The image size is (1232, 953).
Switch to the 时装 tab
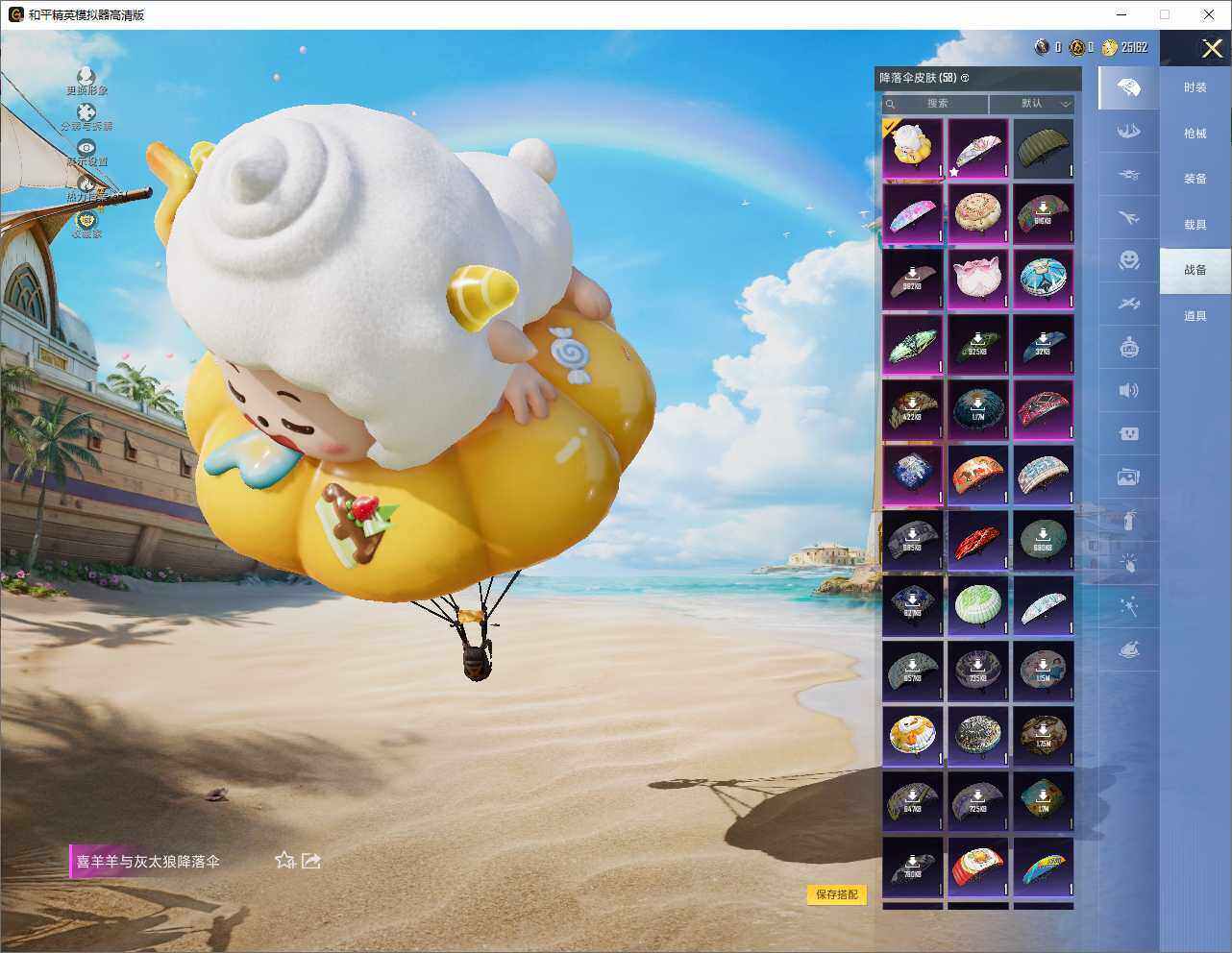(x=1195, y=87)
